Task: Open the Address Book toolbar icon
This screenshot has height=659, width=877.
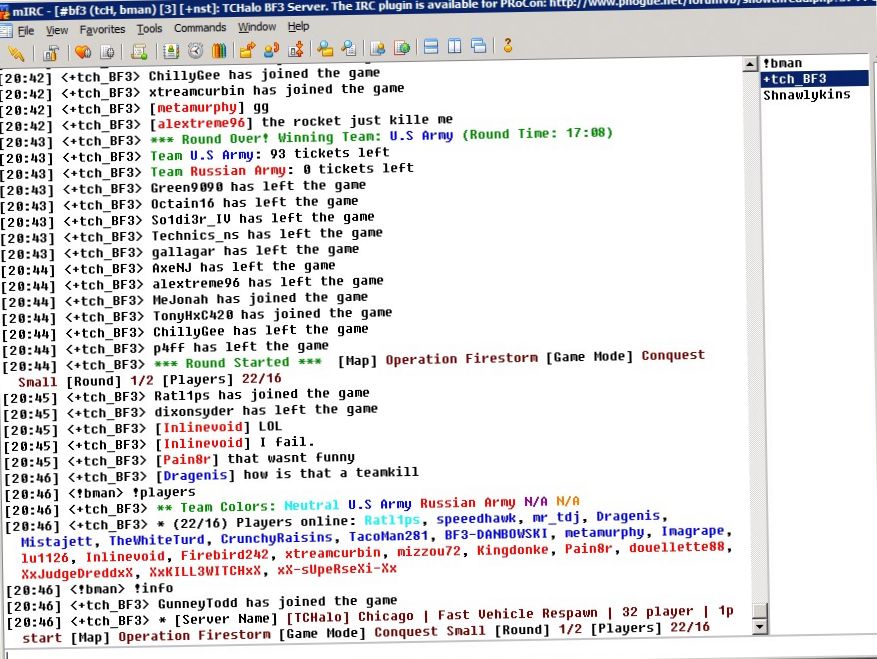Action: pyautogui.click(x=171, y=51)
